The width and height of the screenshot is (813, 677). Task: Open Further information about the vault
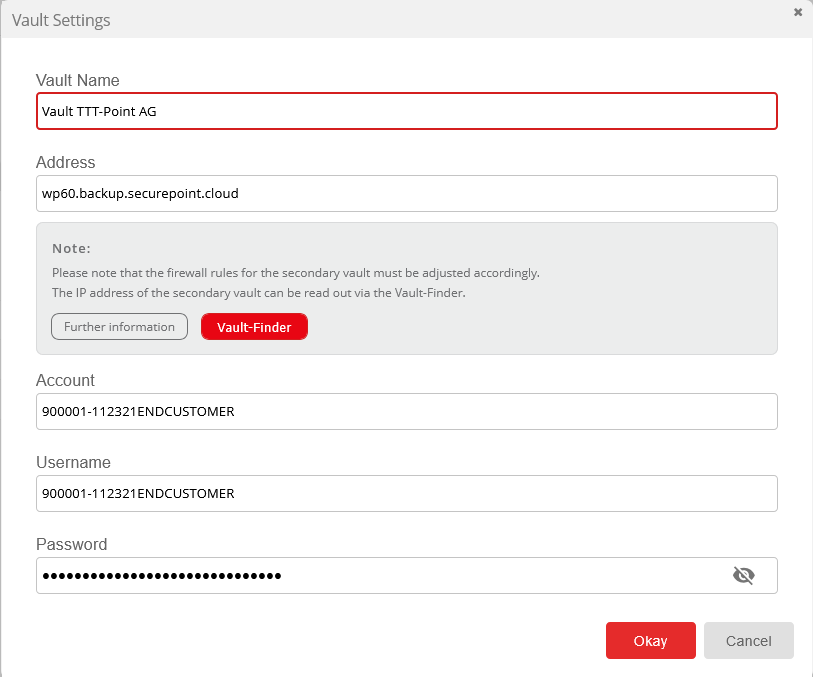click(119, 327)
